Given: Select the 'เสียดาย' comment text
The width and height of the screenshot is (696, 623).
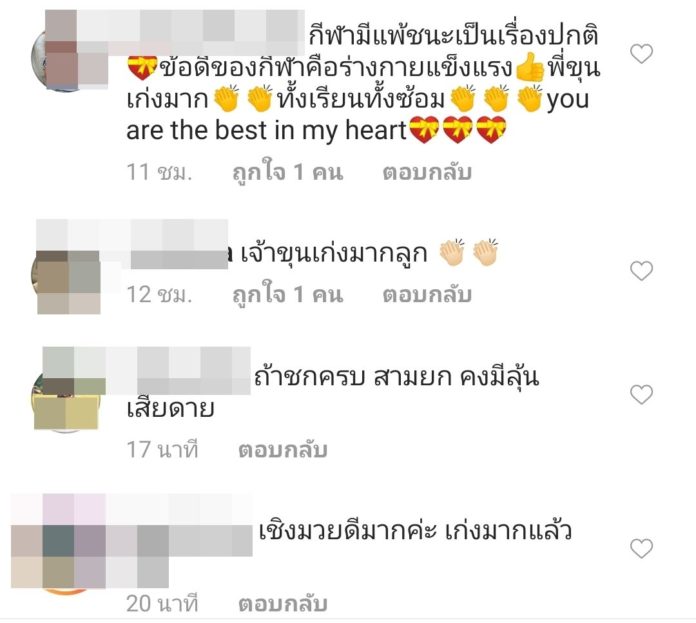Looking at the screenshot, I should pos(170,409).
